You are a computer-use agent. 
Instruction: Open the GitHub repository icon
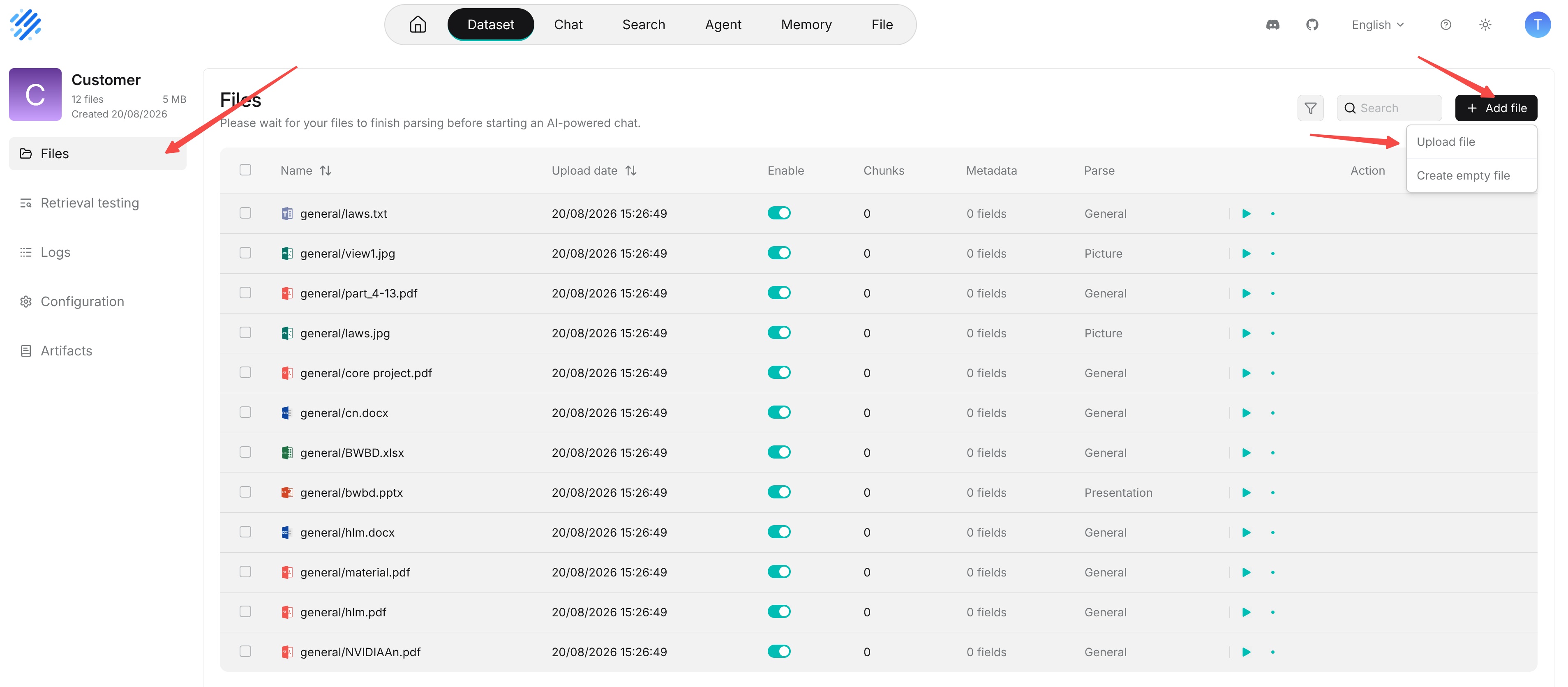tap(1312, 24)
